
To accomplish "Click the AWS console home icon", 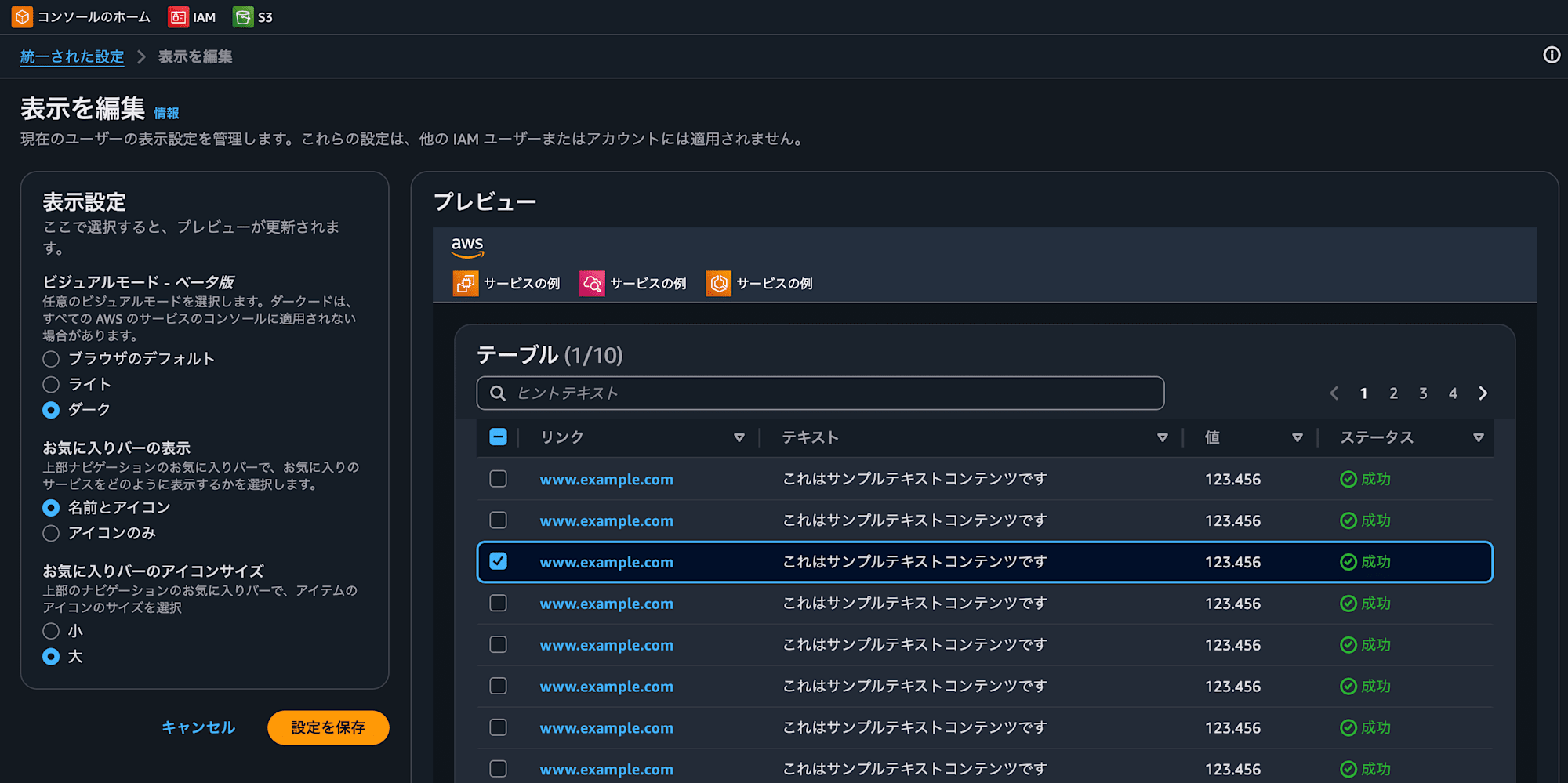I will [21, 16].
